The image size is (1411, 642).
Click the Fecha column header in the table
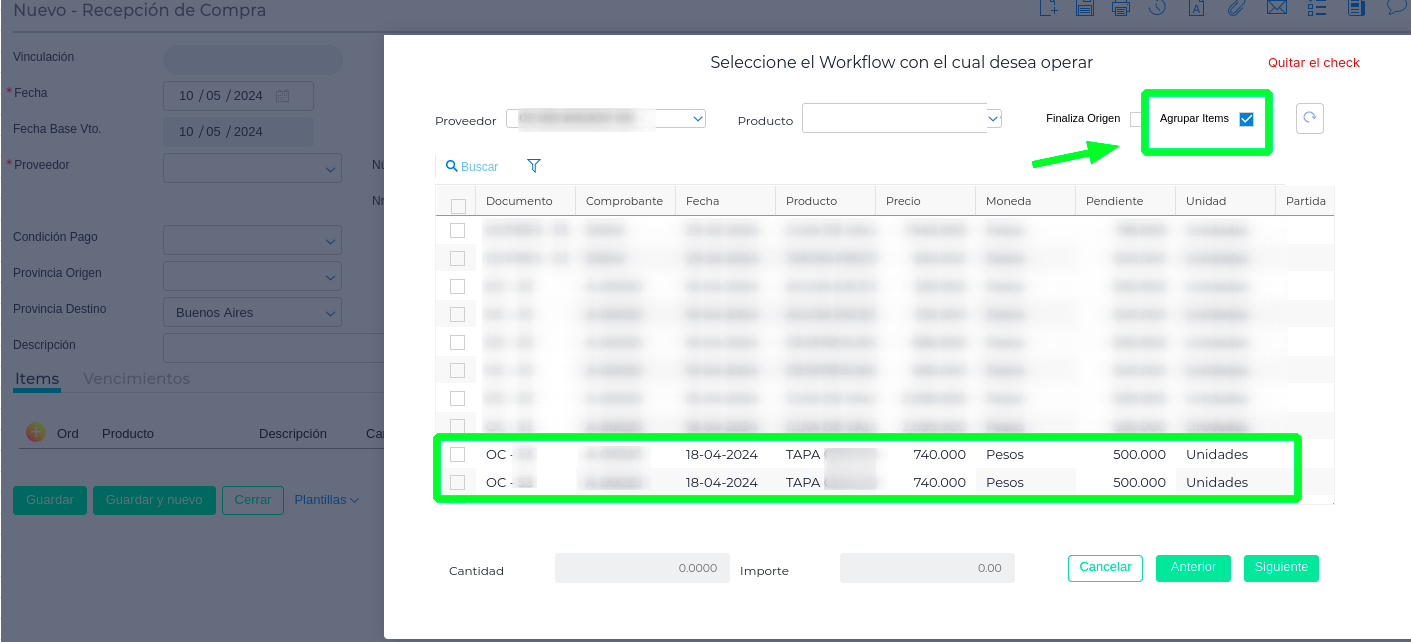725,201
